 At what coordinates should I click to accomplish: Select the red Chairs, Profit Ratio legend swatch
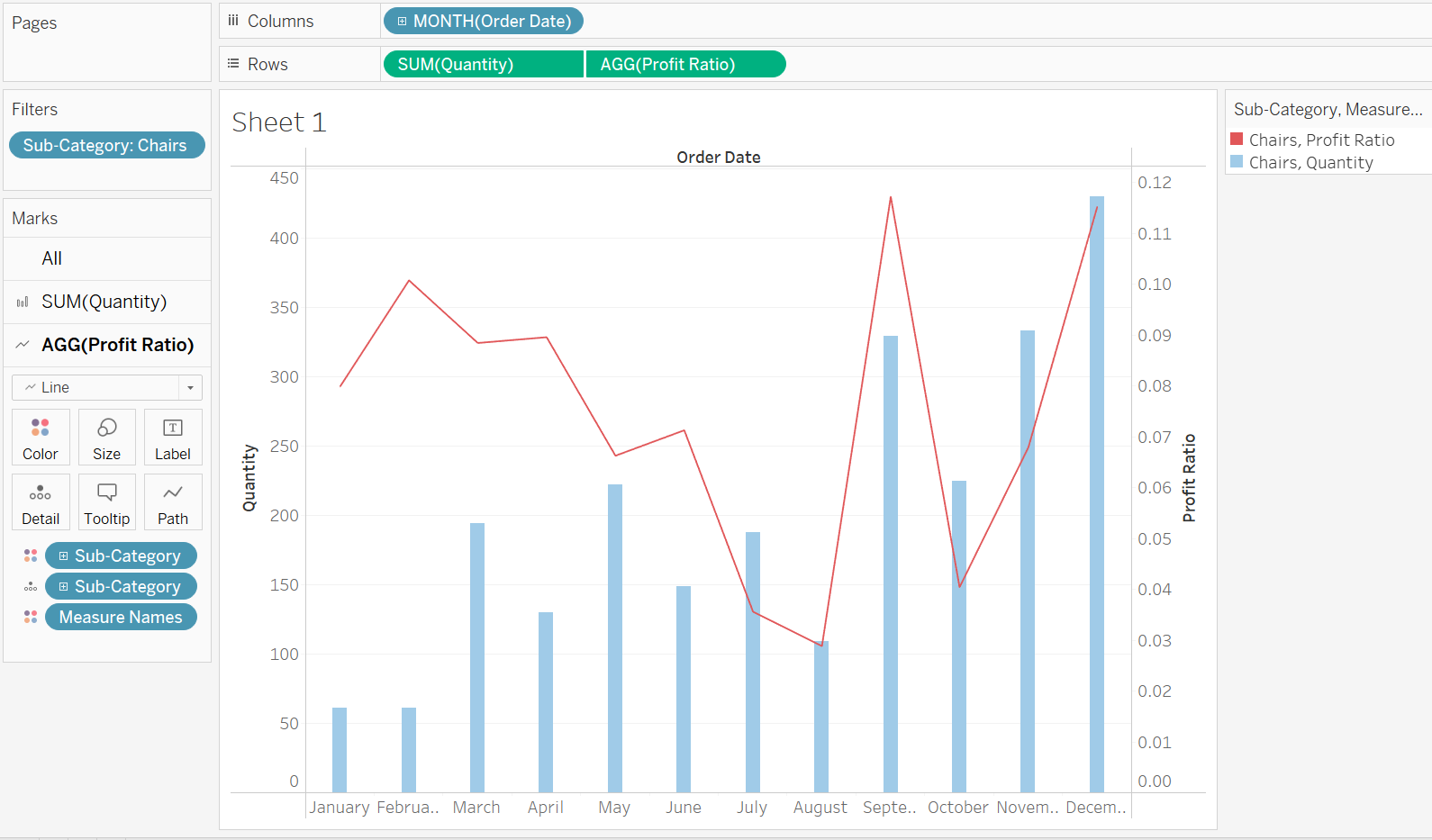pyautogui.click(x=1237, y=140)
